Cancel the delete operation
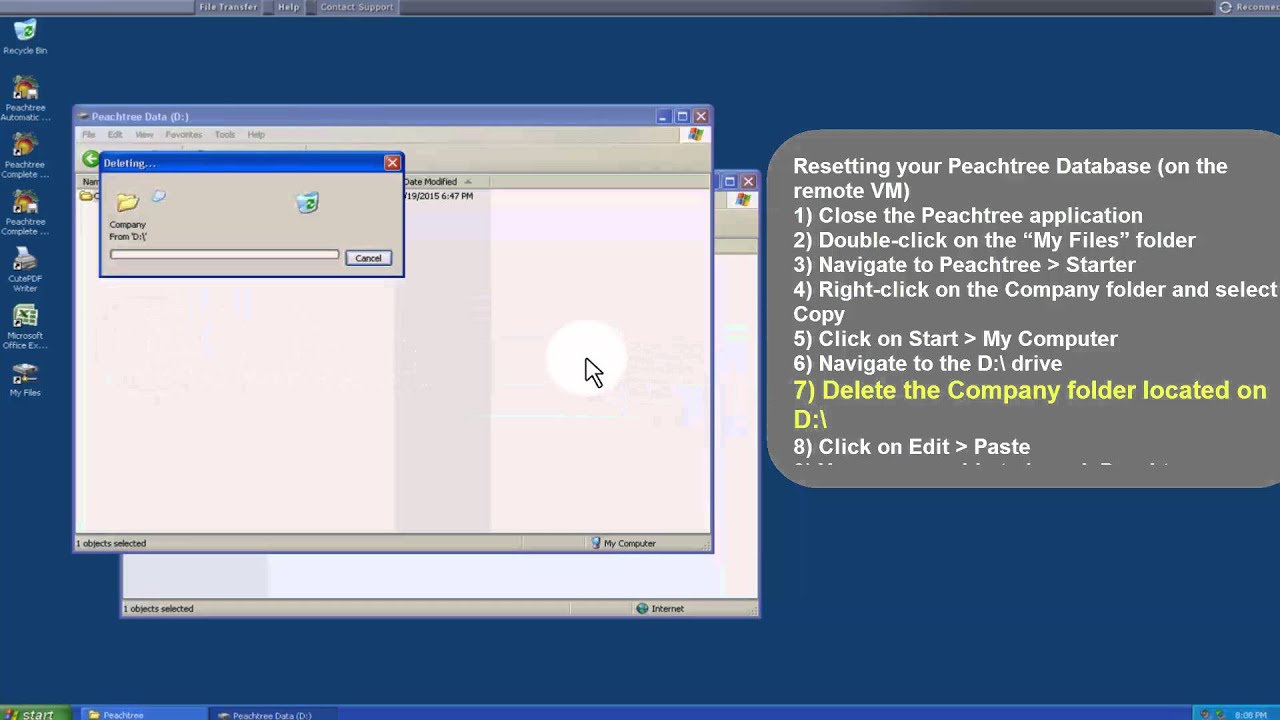 click(368, 258)
